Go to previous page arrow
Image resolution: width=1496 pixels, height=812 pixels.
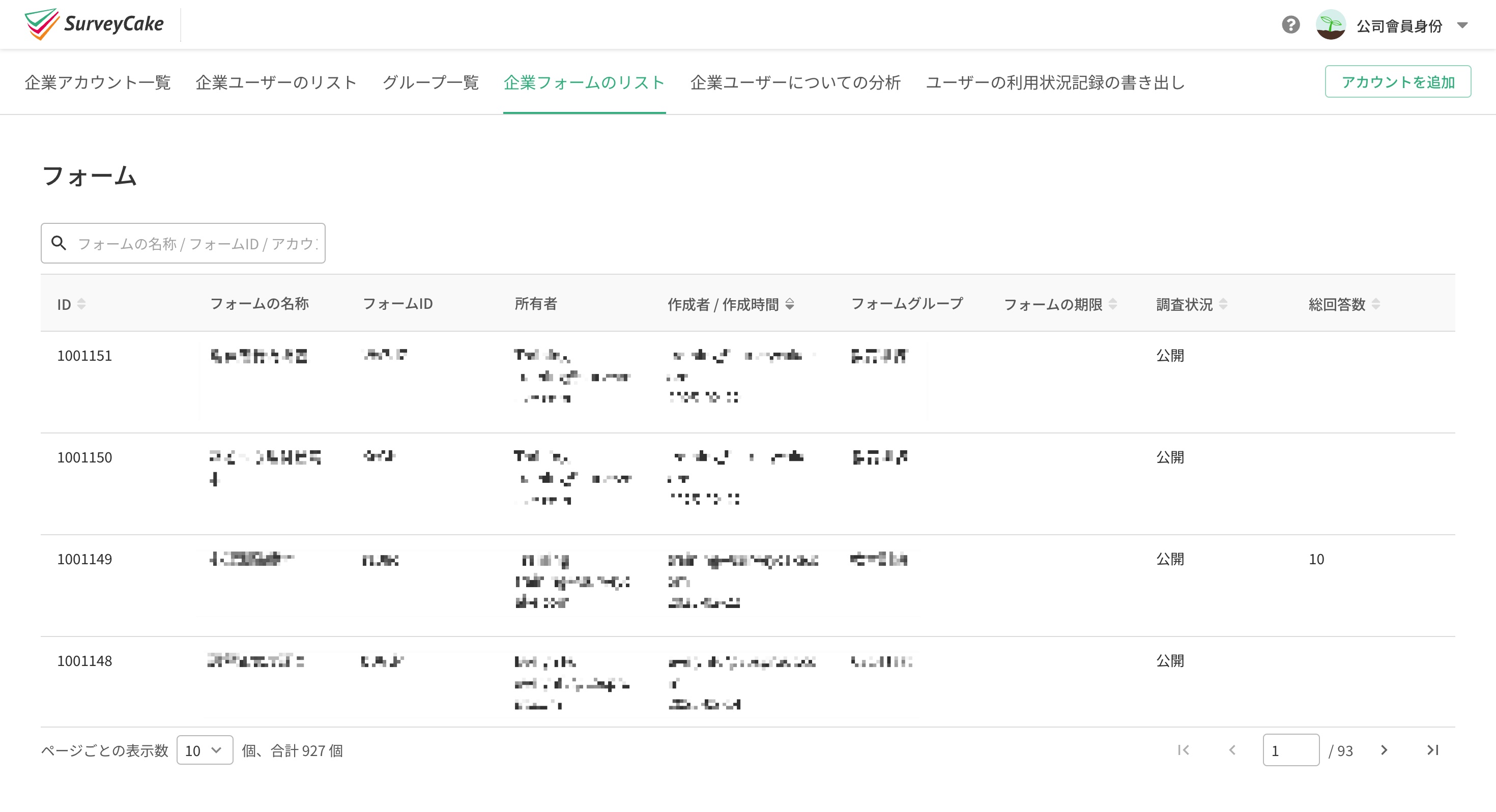[x=1232, y=750]
